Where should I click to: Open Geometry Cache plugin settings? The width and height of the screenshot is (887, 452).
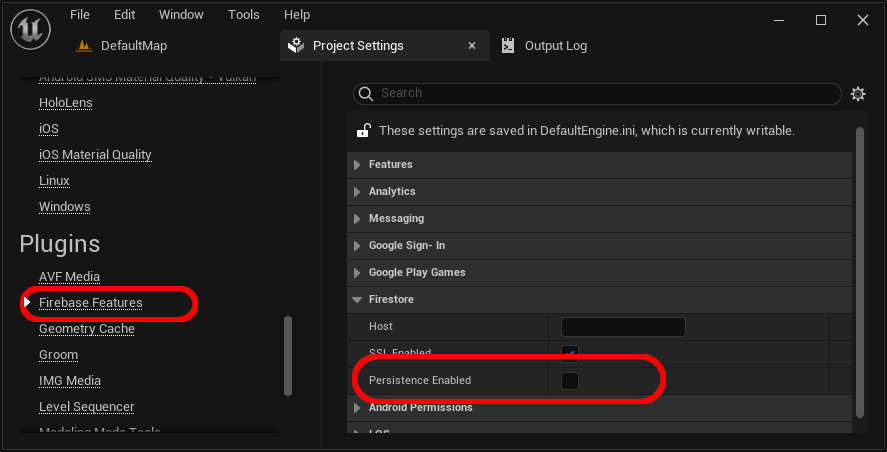tap(87, 329)
